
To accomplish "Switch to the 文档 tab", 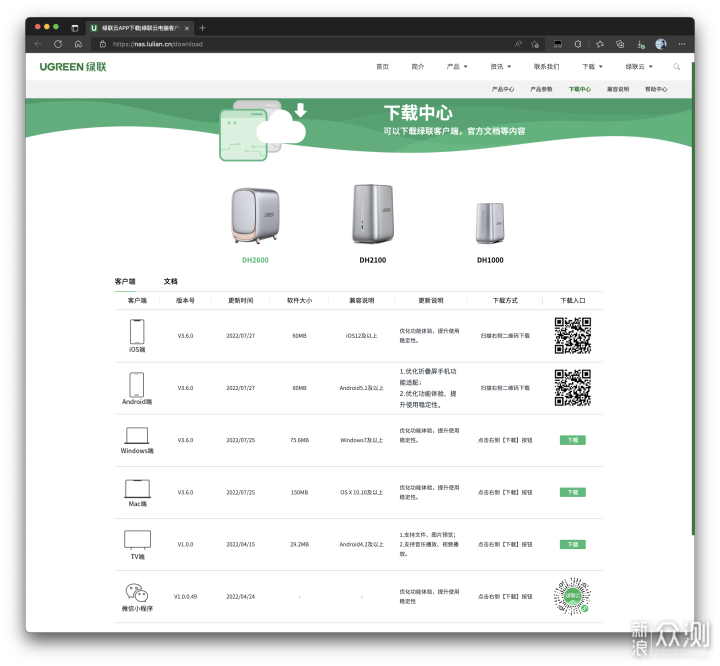I will point(170,282).
